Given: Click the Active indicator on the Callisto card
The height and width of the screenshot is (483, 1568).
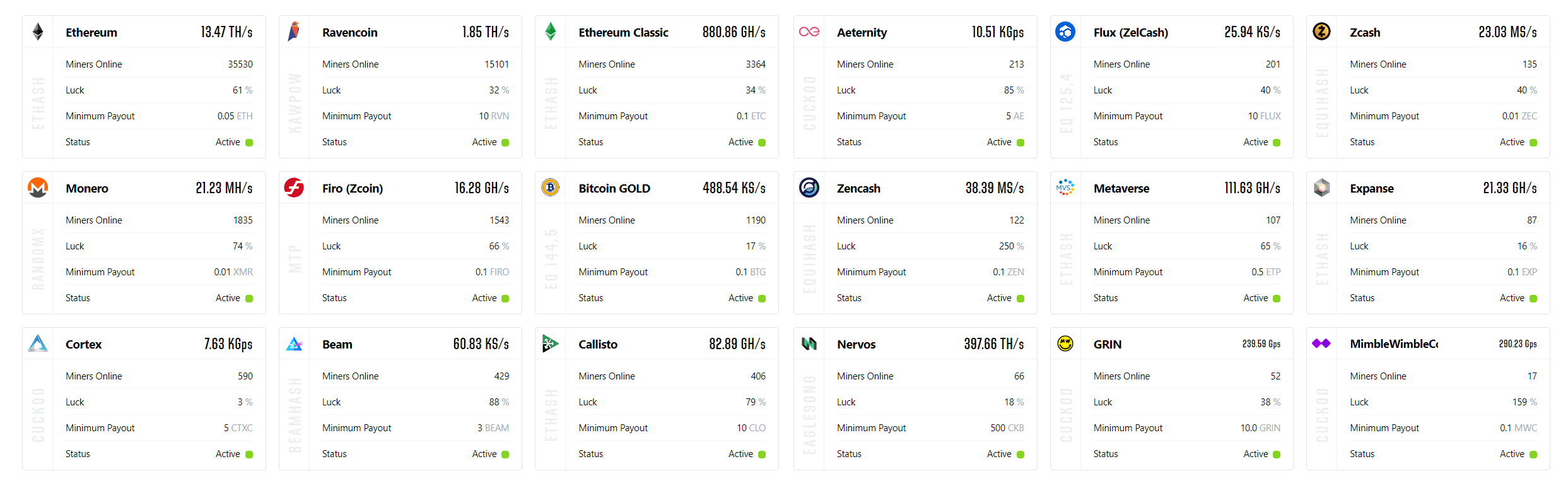Looking at the screenshot, I should pyautogui.click(x=763, y=453).
